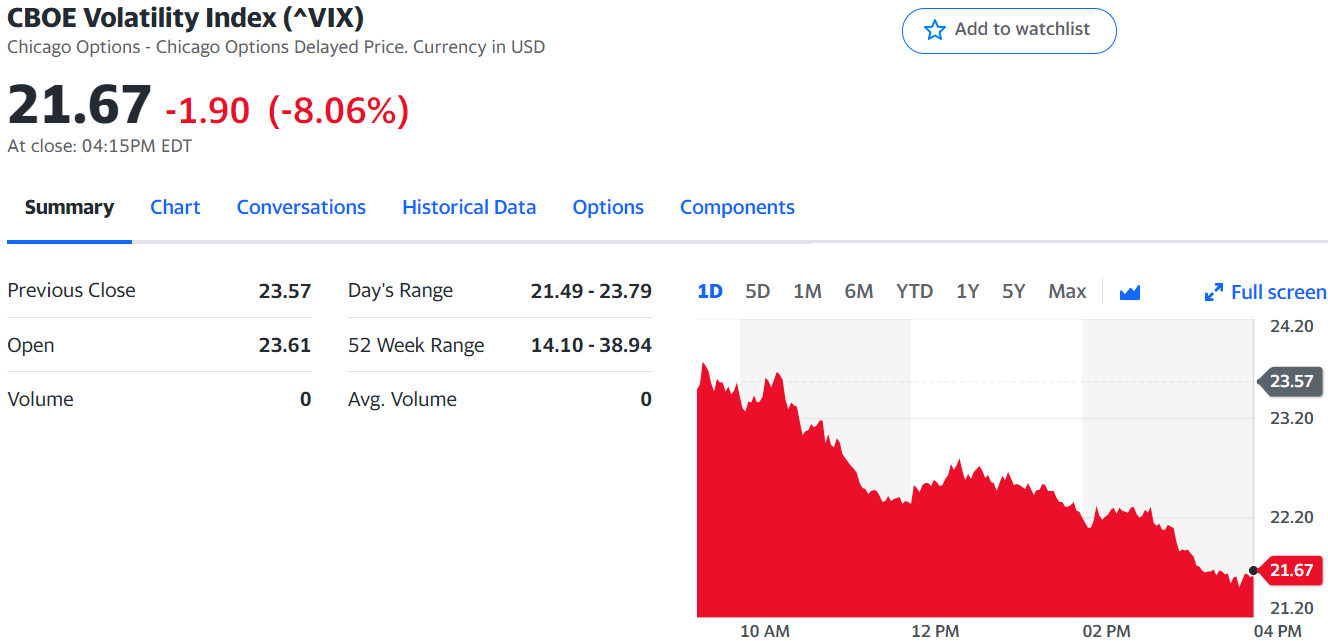This screenshot has height=641, width=1328.
Task: Click the 02 PM x-axis label
Action: click(1106, 631)
